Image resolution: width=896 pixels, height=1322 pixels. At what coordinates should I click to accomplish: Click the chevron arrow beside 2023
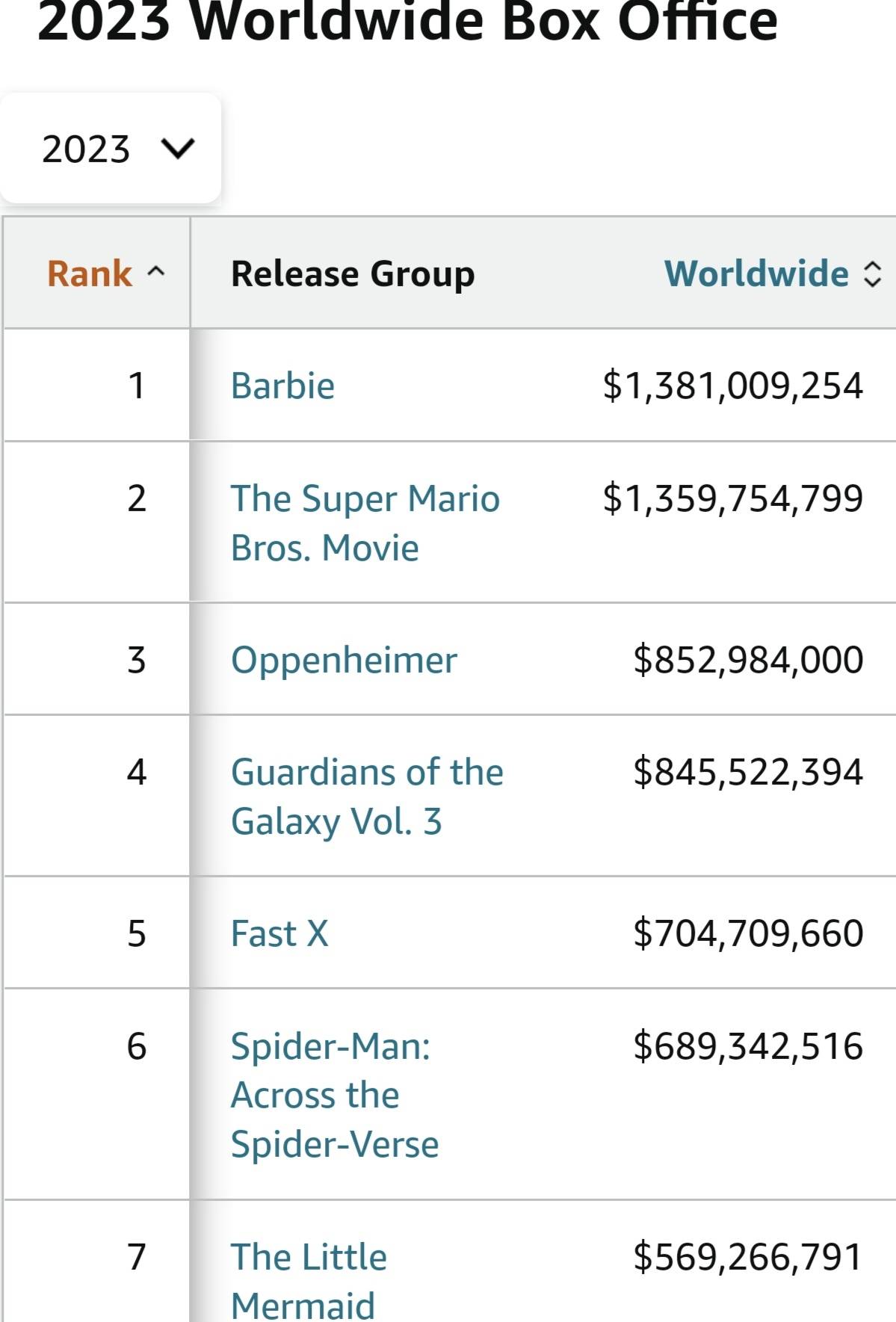[x=178, y=149]
